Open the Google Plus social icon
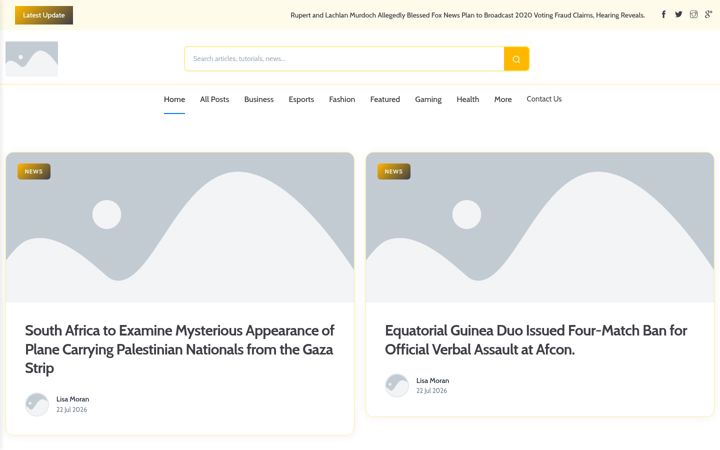The height and width of the screenshot is (450, 720). pos(709,15)
